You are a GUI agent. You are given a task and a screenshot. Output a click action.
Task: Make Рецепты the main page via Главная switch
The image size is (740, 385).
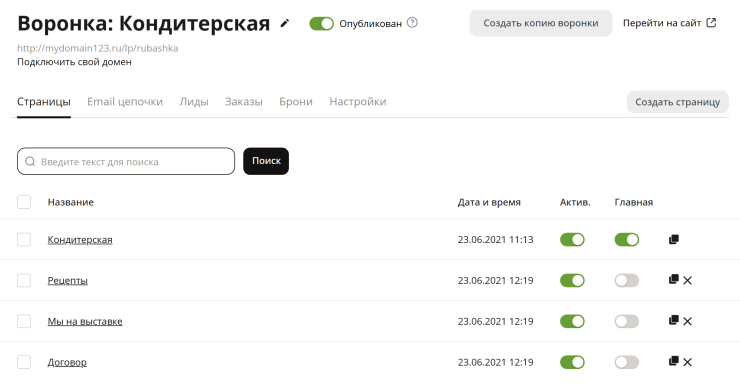coord(627,280)
